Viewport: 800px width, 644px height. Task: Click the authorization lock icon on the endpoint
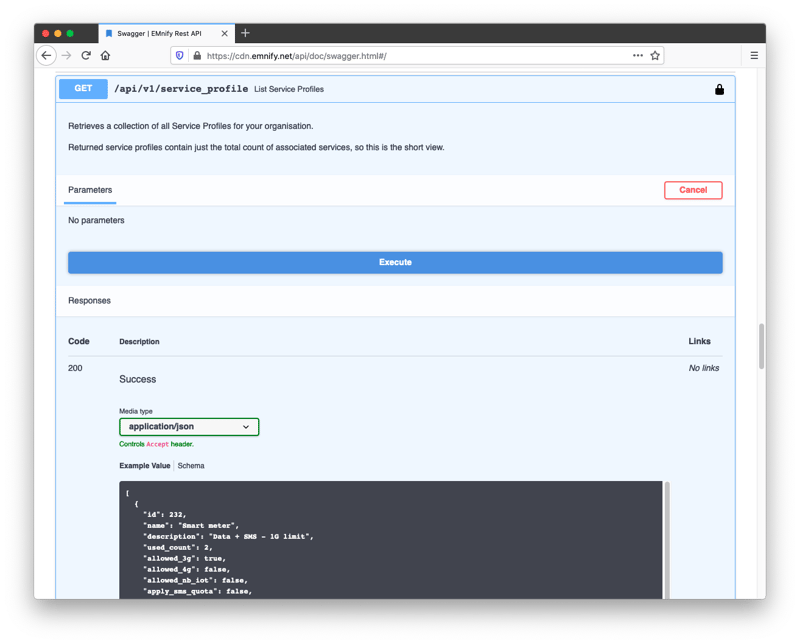(x=719, y=89)
